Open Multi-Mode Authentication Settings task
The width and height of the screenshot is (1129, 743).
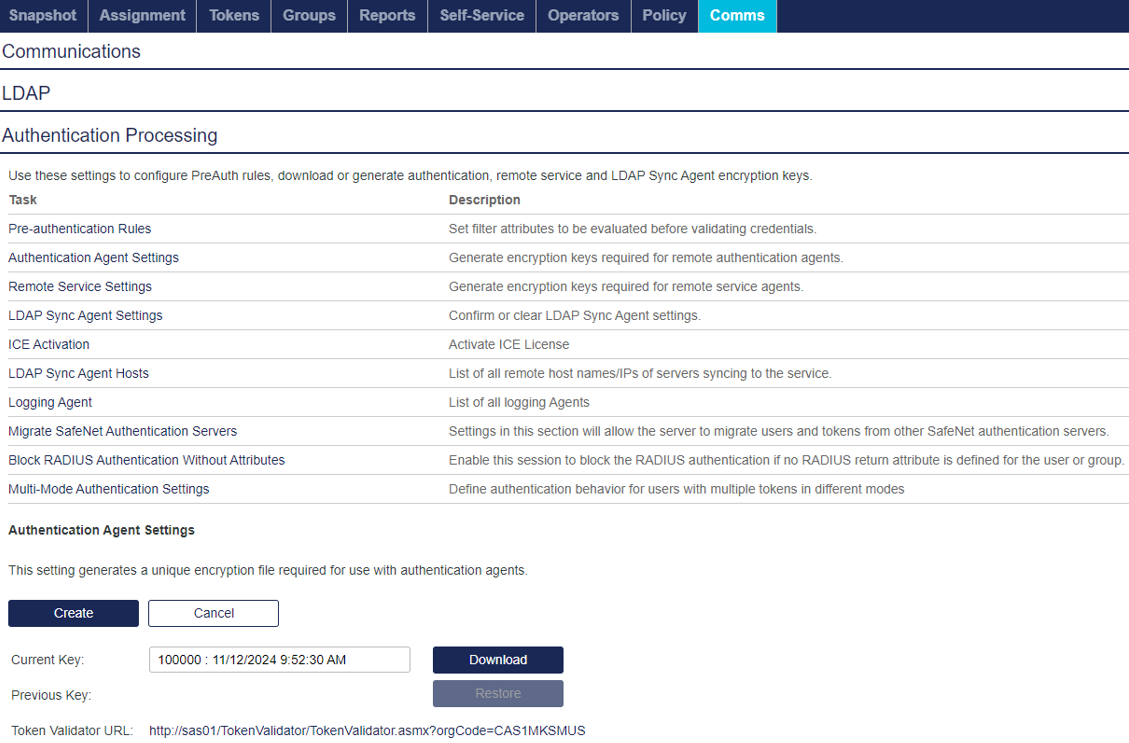point(109,489)
